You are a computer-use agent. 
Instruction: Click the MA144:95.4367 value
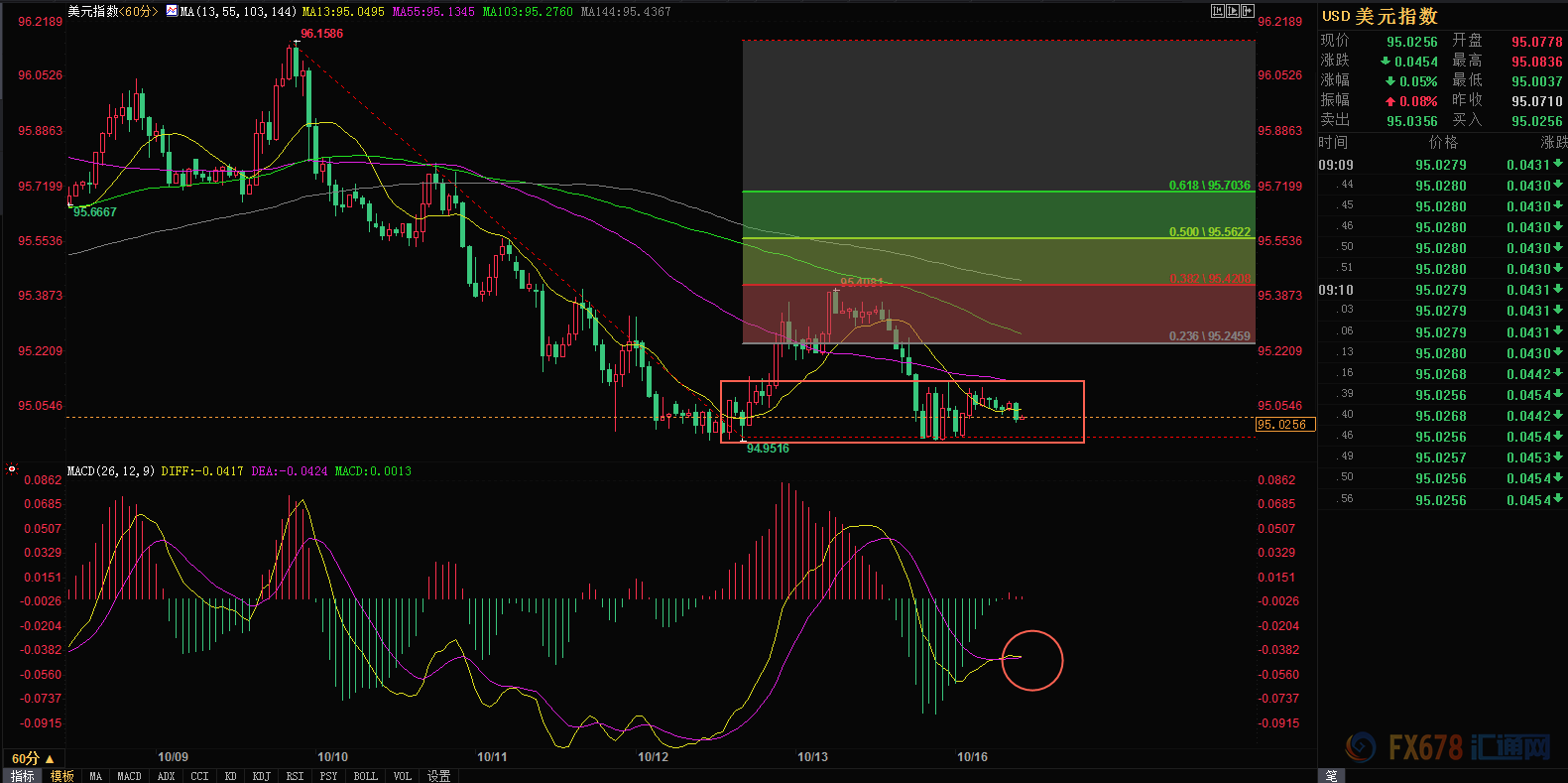625,12
